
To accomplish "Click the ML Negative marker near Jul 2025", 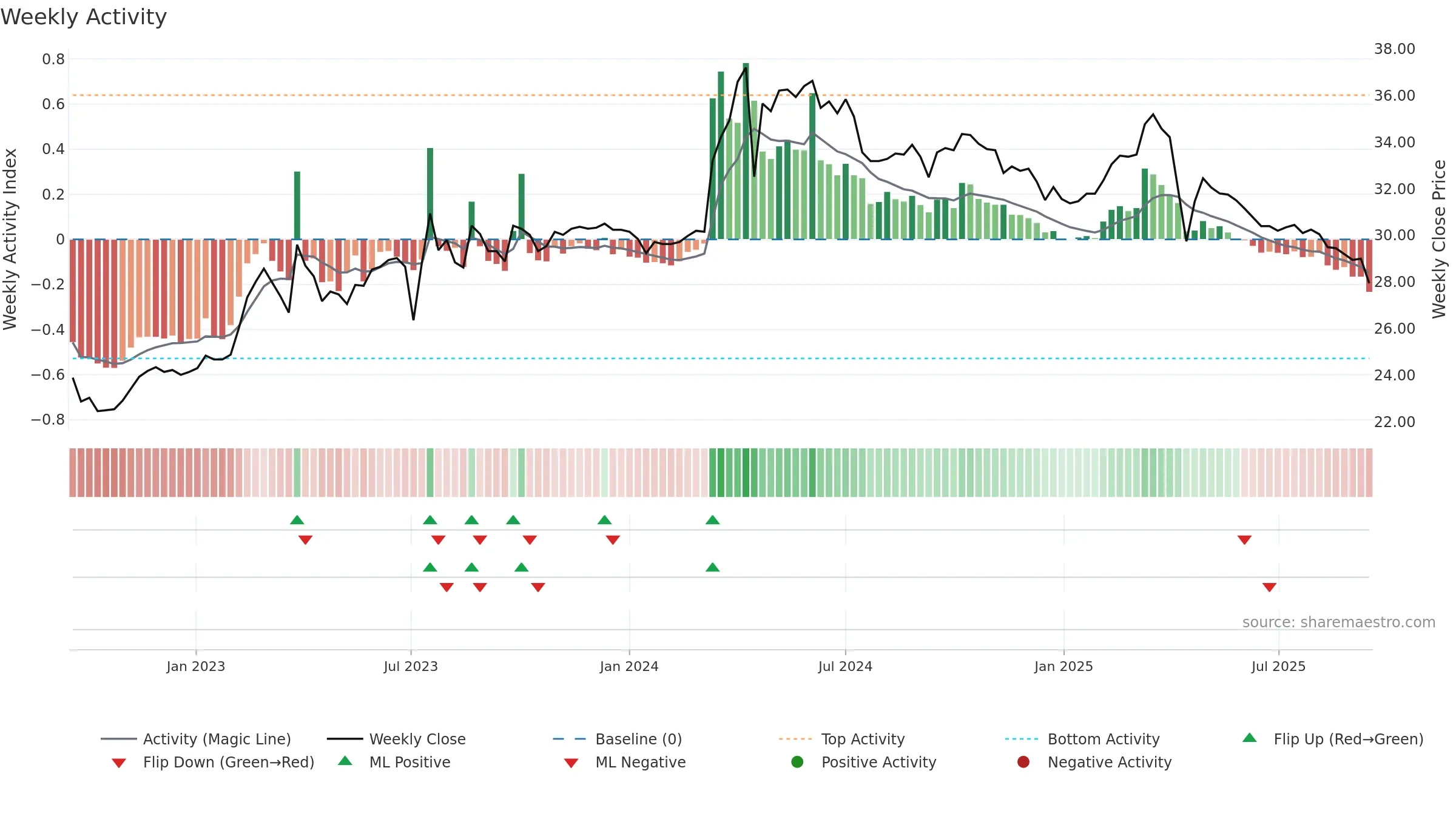I will [x=1269, y=587].
